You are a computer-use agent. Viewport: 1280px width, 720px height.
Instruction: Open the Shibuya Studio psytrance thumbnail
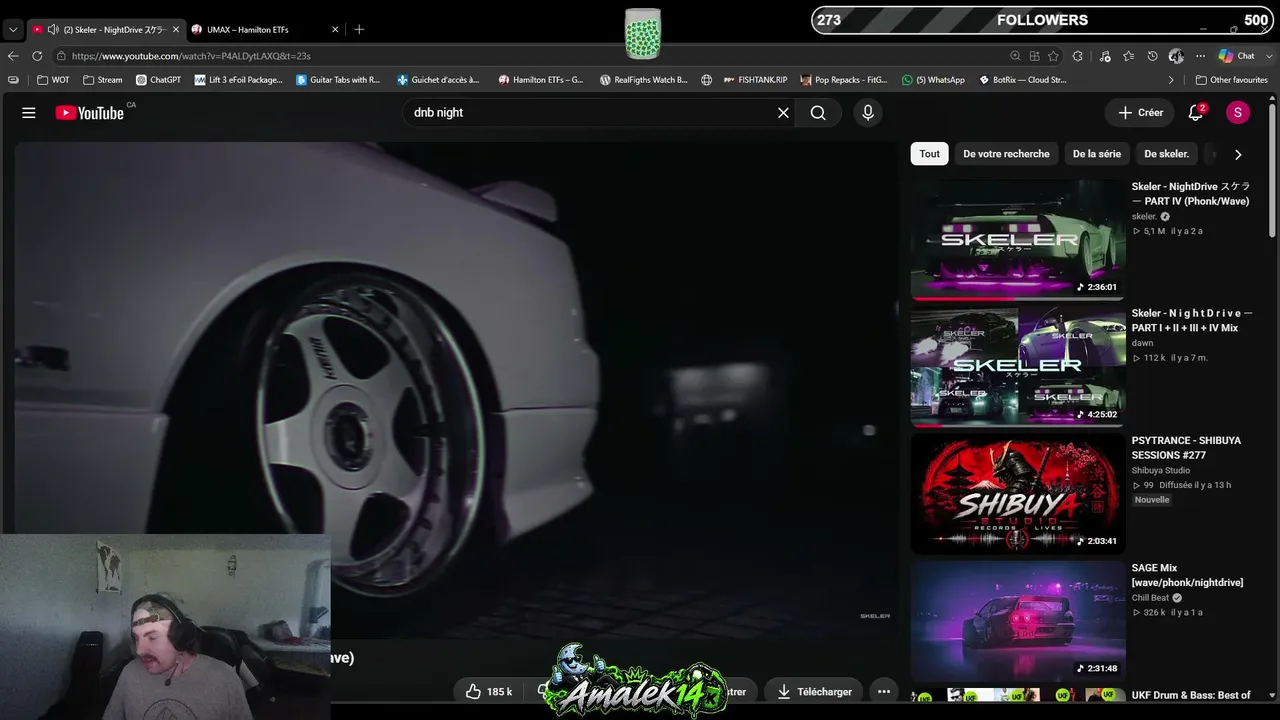tap(1018, 493)
